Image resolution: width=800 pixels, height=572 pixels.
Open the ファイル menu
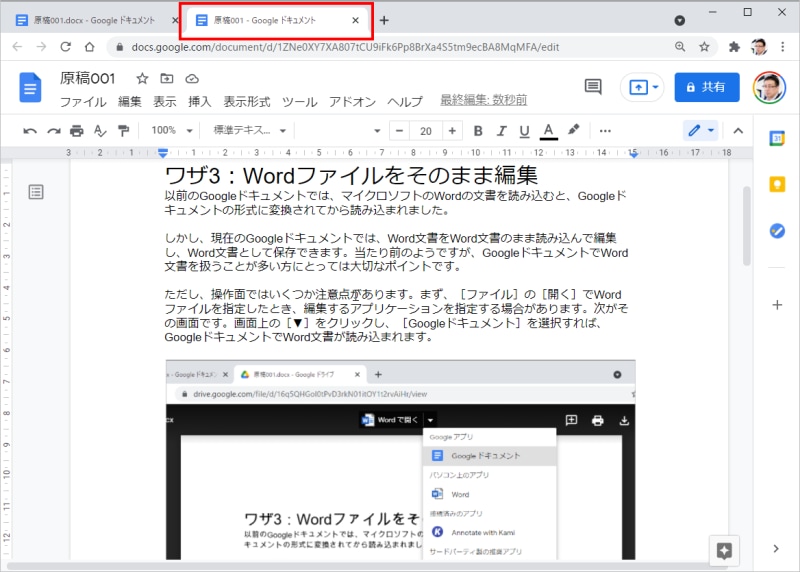coord(83,102)
